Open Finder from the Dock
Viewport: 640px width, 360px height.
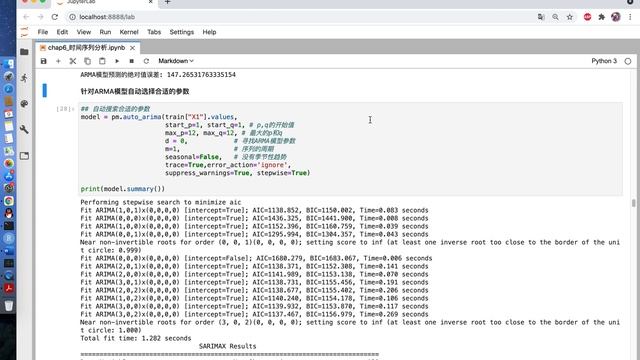[x=9, y=64]
